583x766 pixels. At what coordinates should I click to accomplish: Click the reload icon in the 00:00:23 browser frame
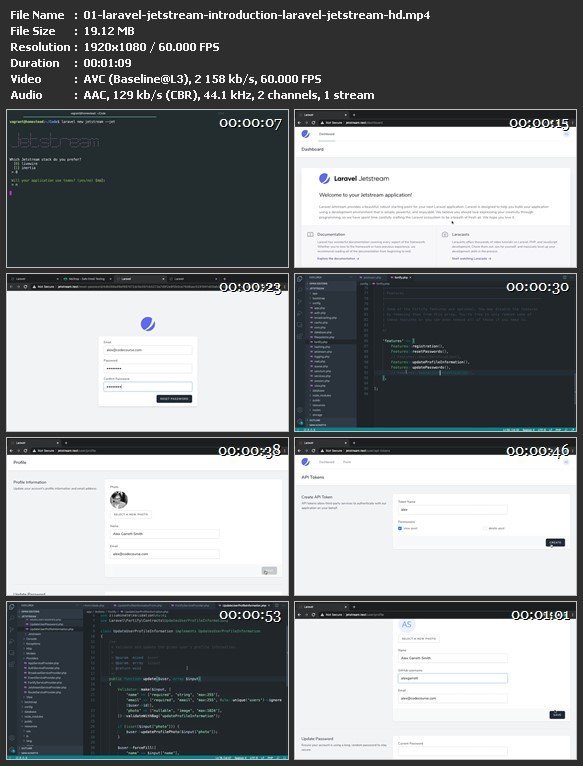pyautogui.click(x=25, y=287)
